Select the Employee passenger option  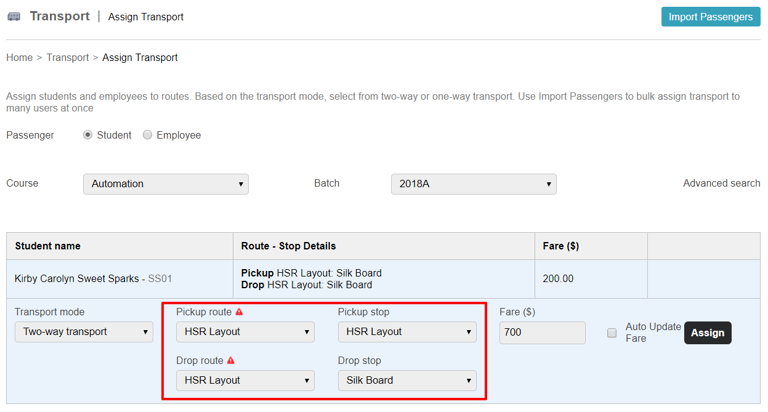point(148,135)
